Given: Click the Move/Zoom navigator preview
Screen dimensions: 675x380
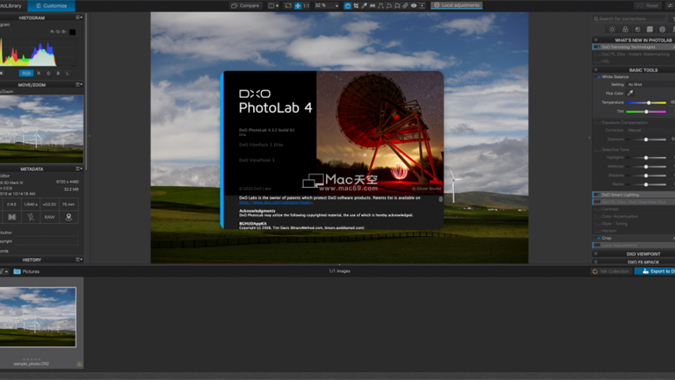Looking at the screenshot, I should point(41,129).
